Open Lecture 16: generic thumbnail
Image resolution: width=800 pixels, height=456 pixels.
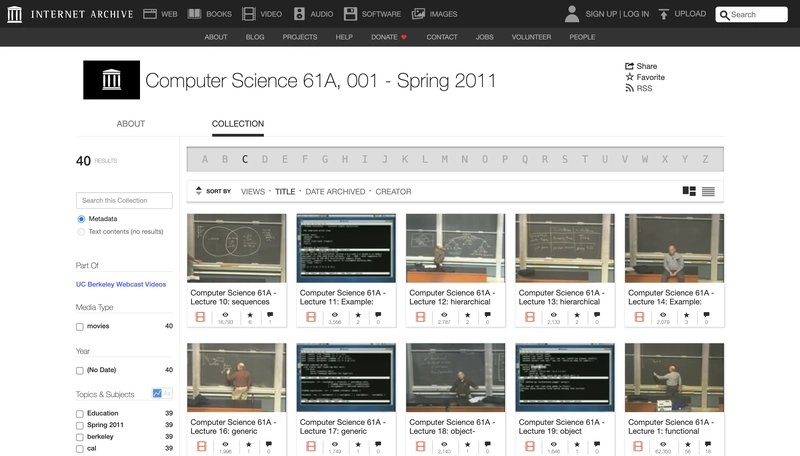point(237,377)
